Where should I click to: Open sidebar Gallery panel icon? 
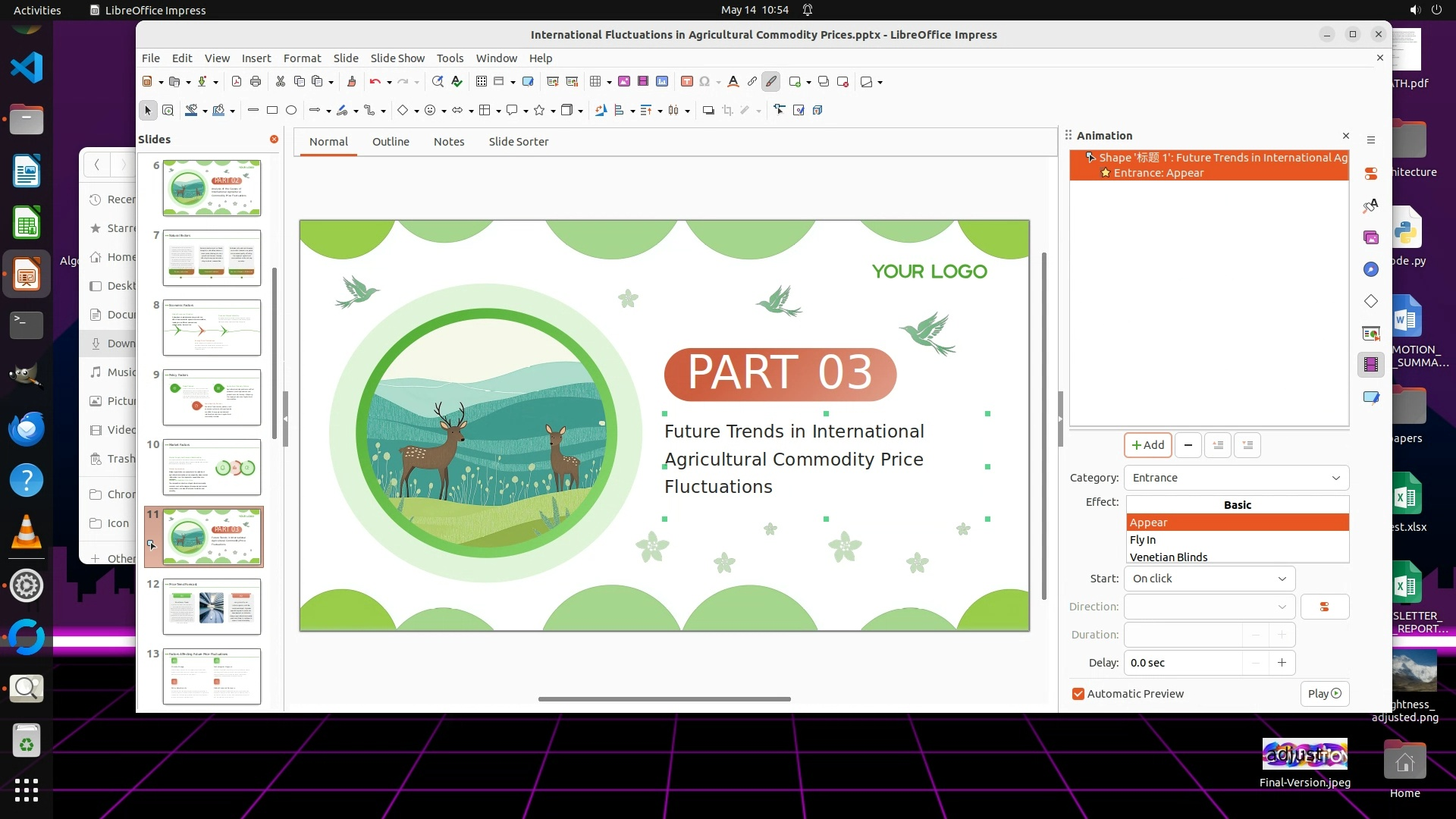[1370, 238]
